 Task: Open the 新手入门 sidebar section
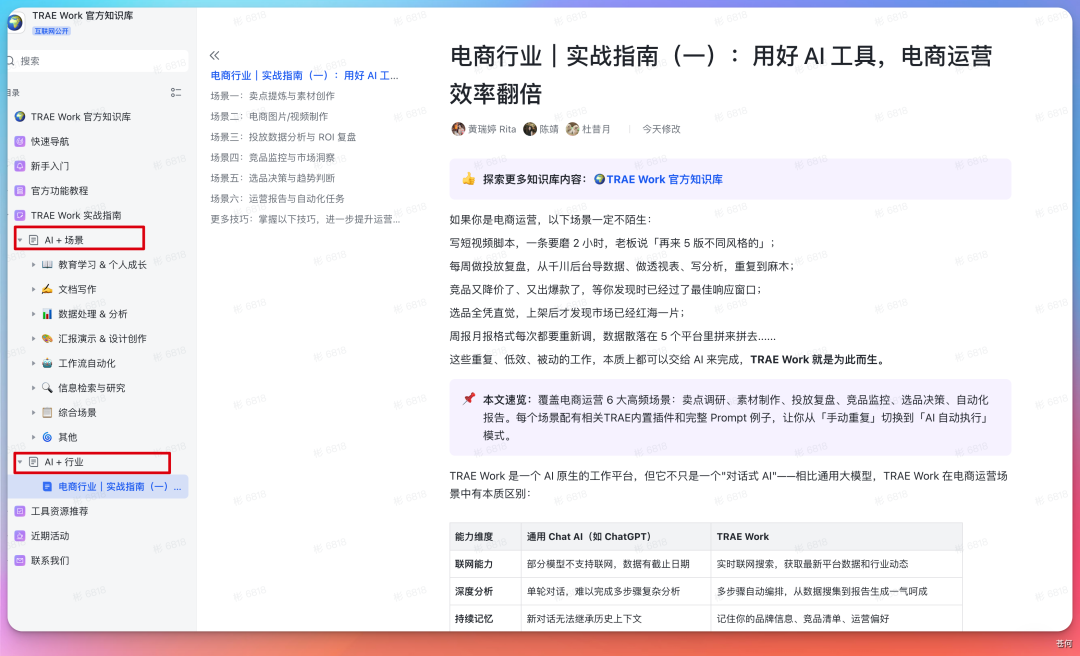(x=50, y=166)
